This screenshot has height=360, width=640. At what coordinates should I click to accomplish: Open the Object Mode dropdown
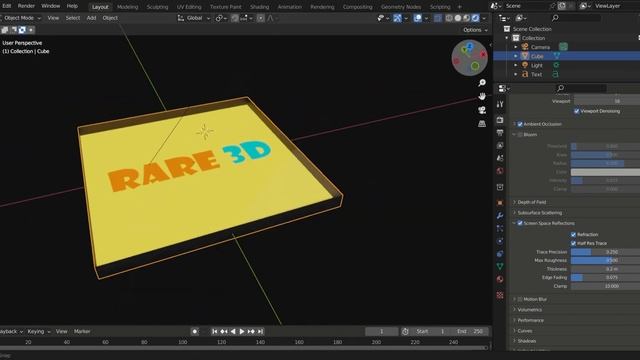[x=21, y=18]
